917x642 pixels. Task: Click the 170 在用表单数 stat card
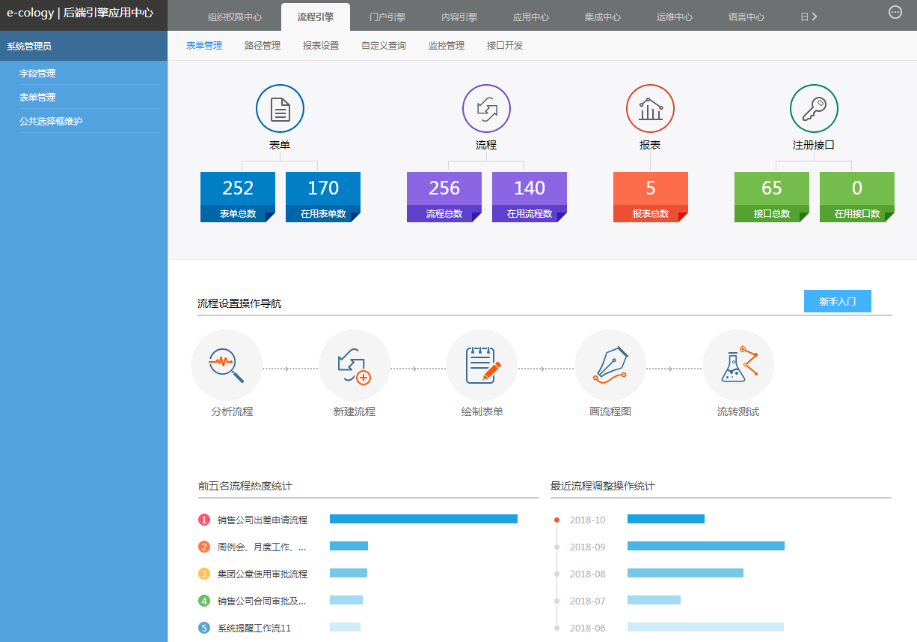coord(323,197)
